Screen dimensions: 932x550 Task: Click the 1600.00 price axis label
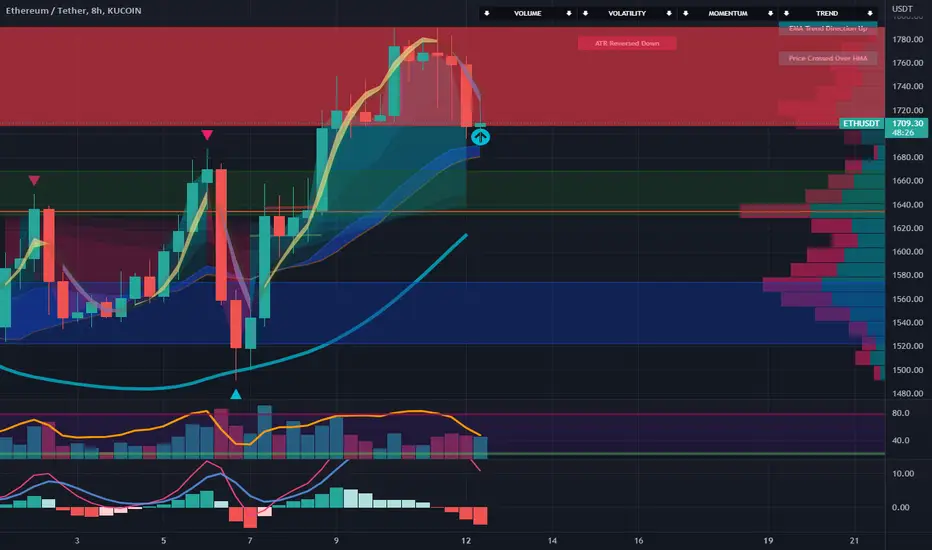point(908,252)
